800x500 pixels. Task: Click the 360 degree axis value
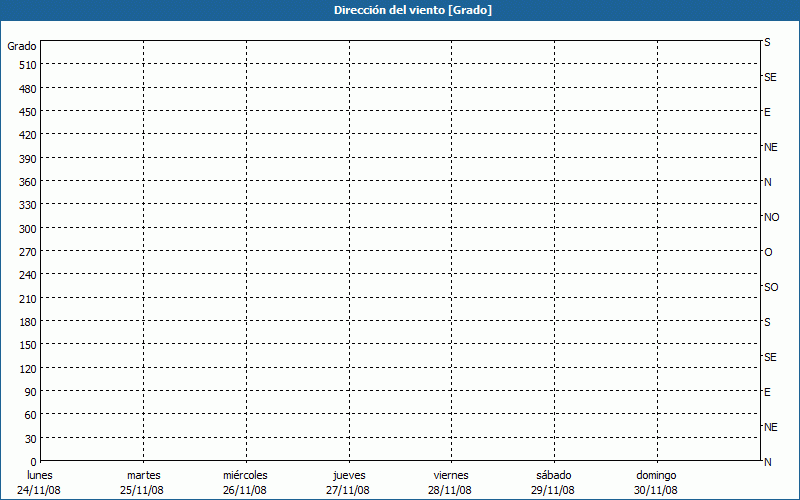[x=27, y=182]
